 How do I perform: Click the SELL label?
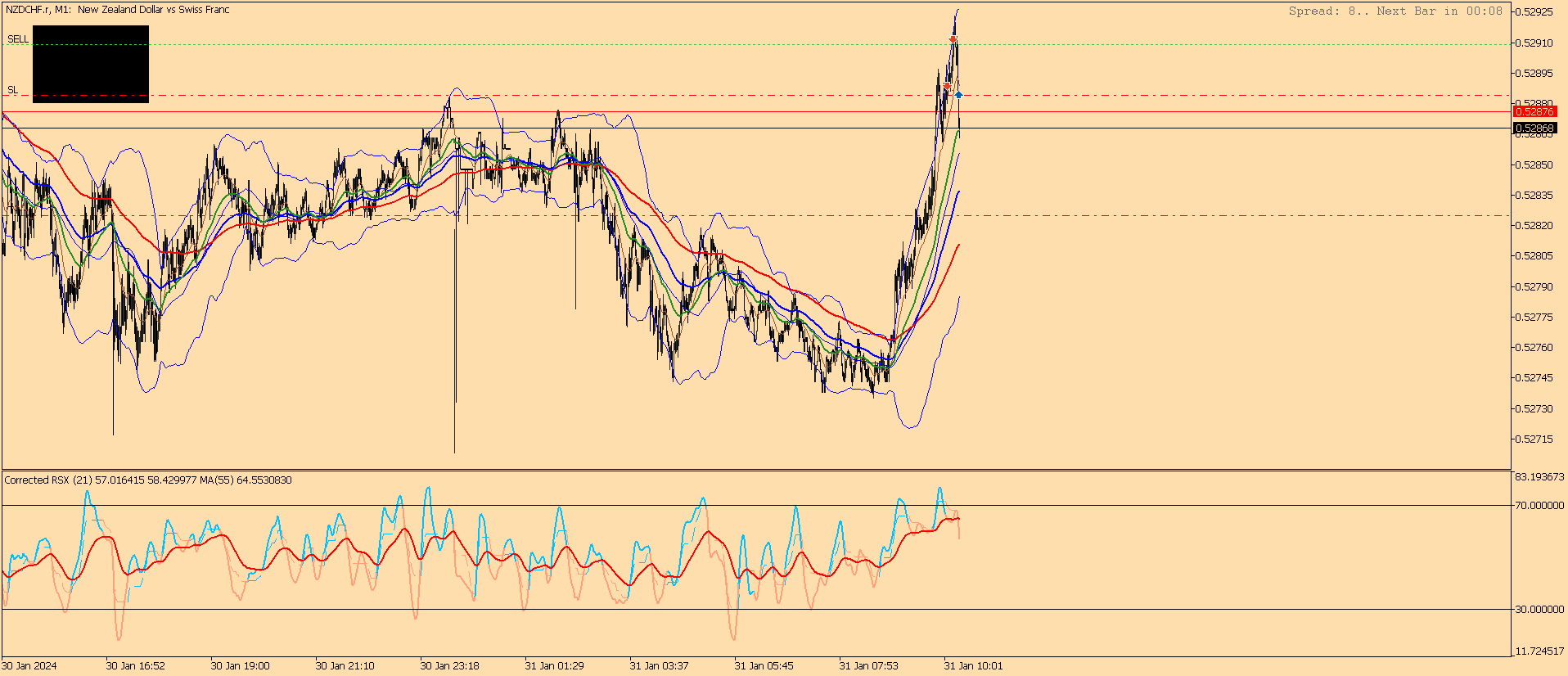coord(18,39)
